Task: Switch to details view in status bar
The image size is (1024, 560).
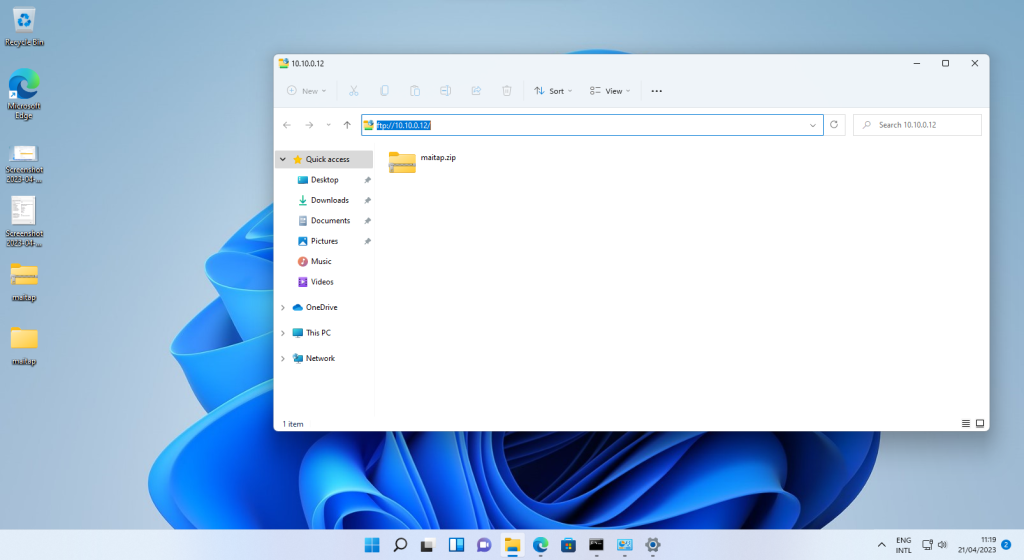Action: [x=966, y=424]
